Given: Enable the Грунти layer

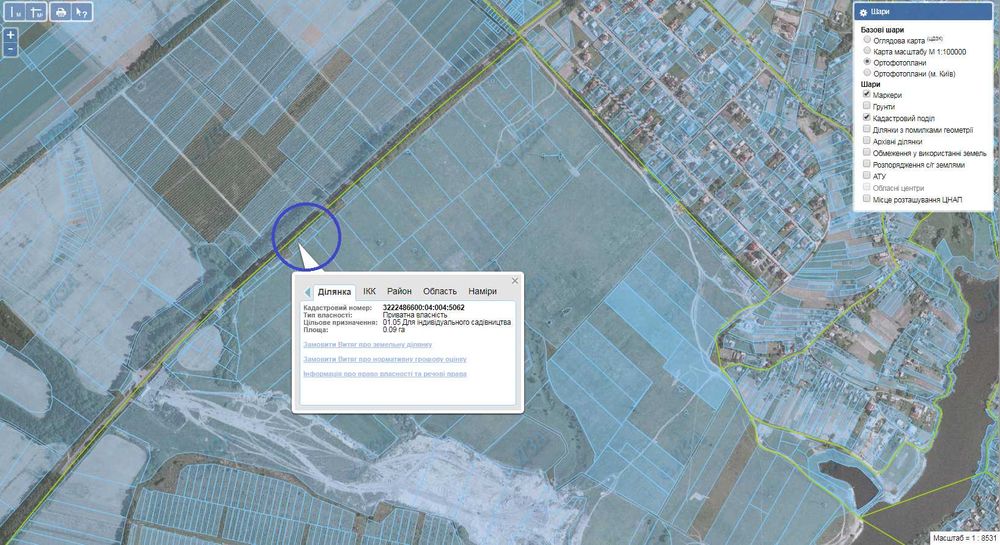Looking at the screenshot, I should pyautogui.click(x=867, y=106).
